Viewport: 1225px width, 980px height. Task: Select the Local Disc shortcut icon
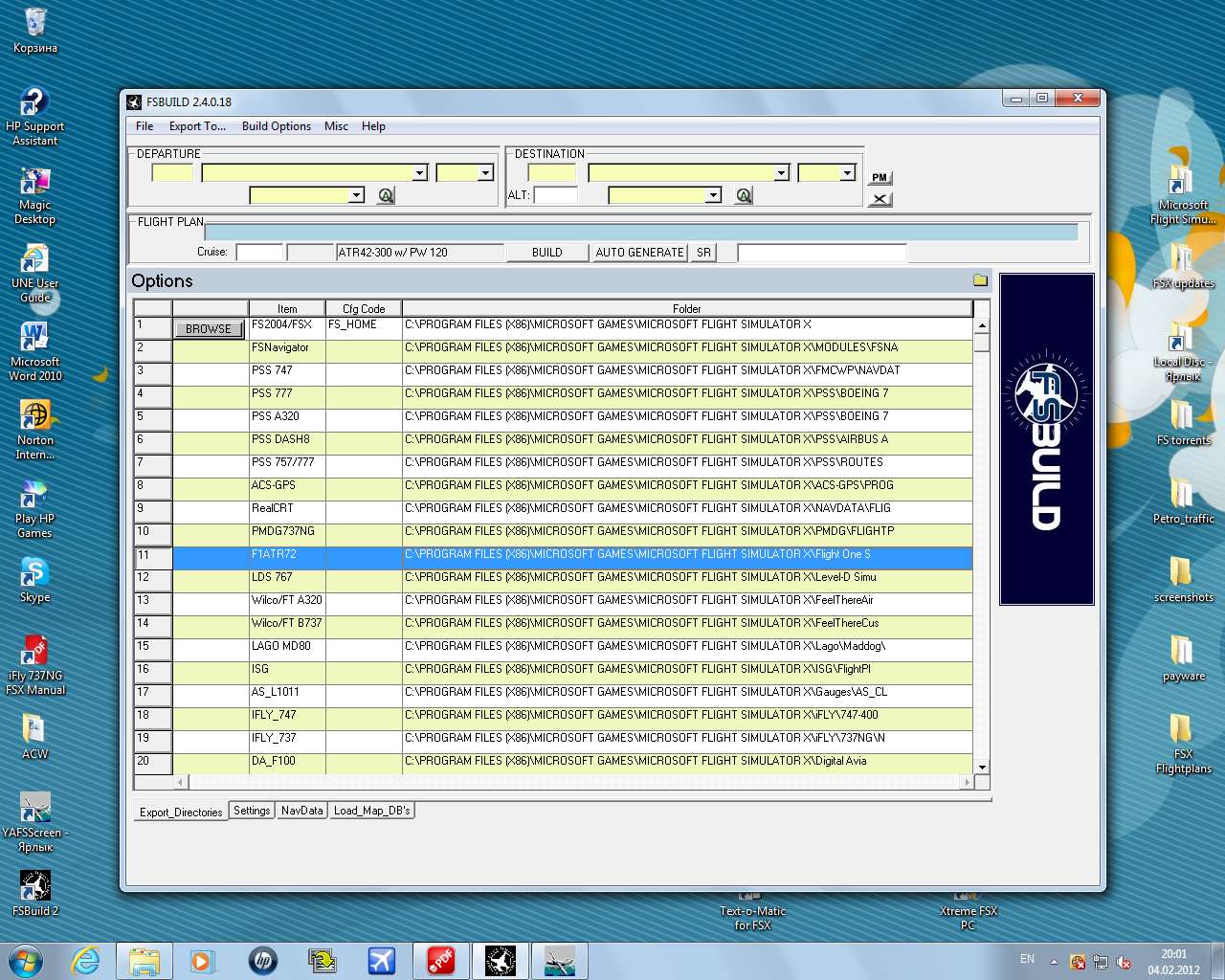click(1184, 353)
